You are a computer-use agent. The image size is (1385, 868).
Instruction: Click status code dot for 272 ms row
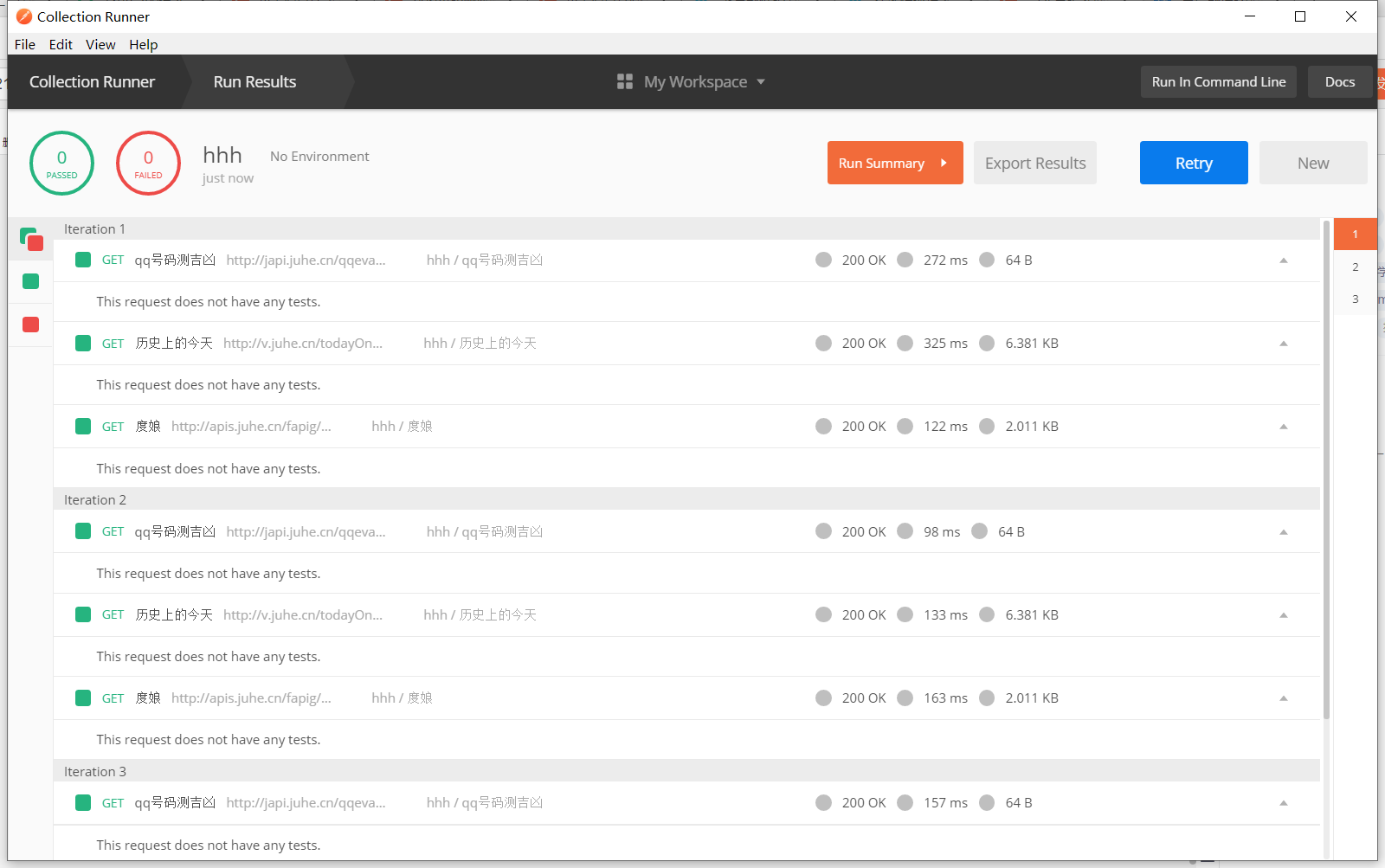point(824,260)
